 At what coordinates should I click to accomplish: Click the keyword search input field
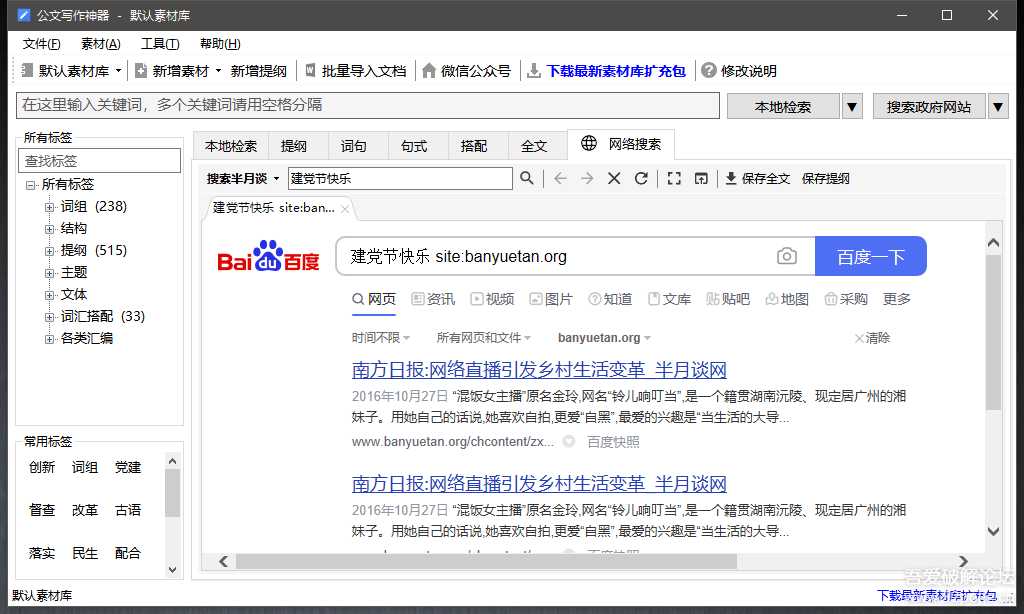point(368,105)
